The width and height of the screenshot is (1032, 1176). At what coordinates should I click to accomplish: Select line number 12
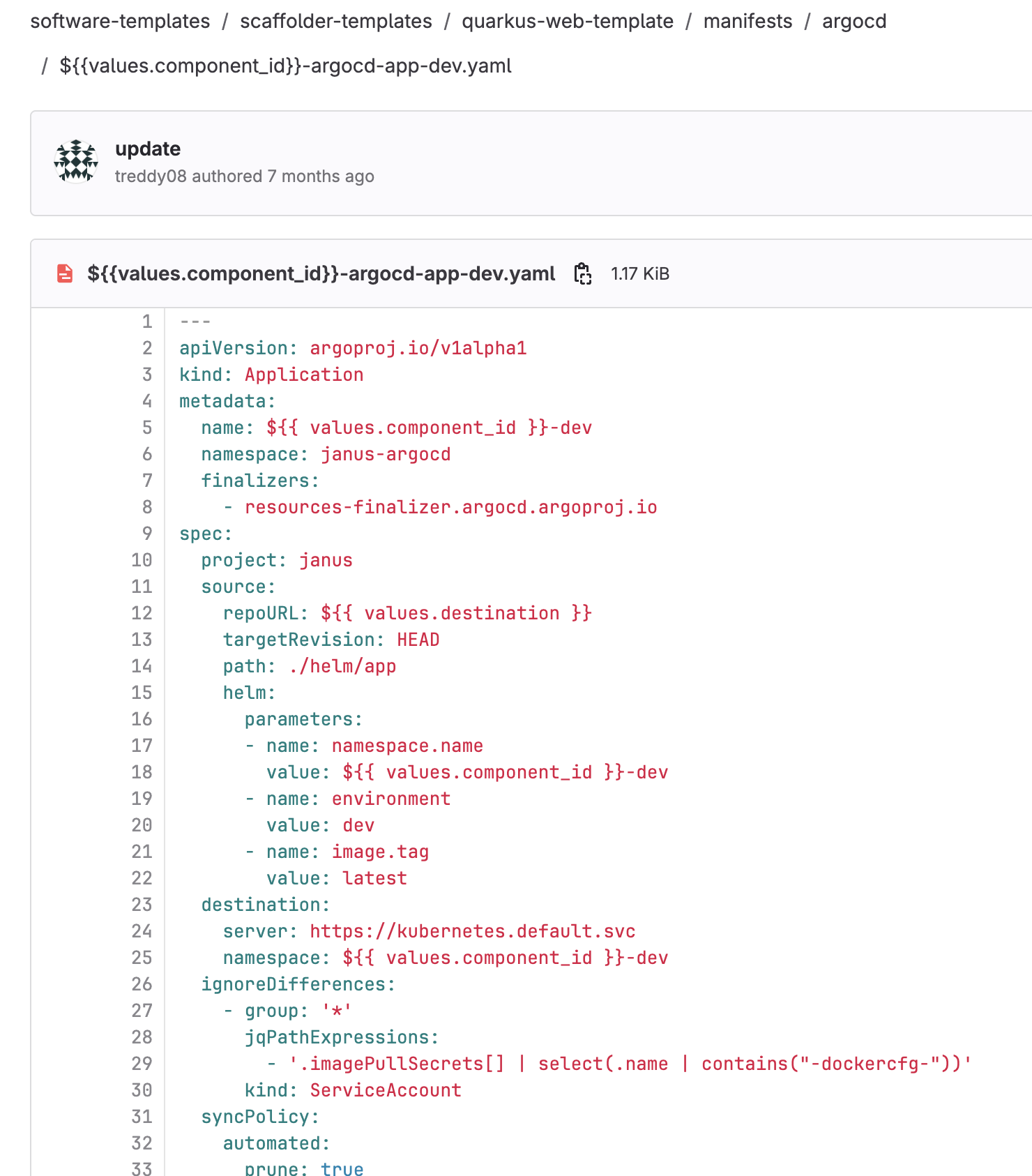coord(142,613)
